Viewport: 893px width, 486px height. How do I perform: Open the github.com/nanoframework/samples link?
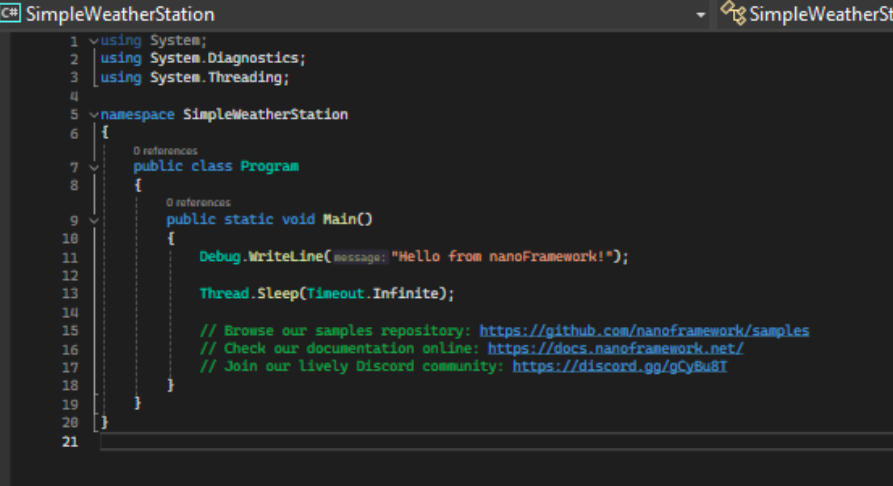pos(644,330)
